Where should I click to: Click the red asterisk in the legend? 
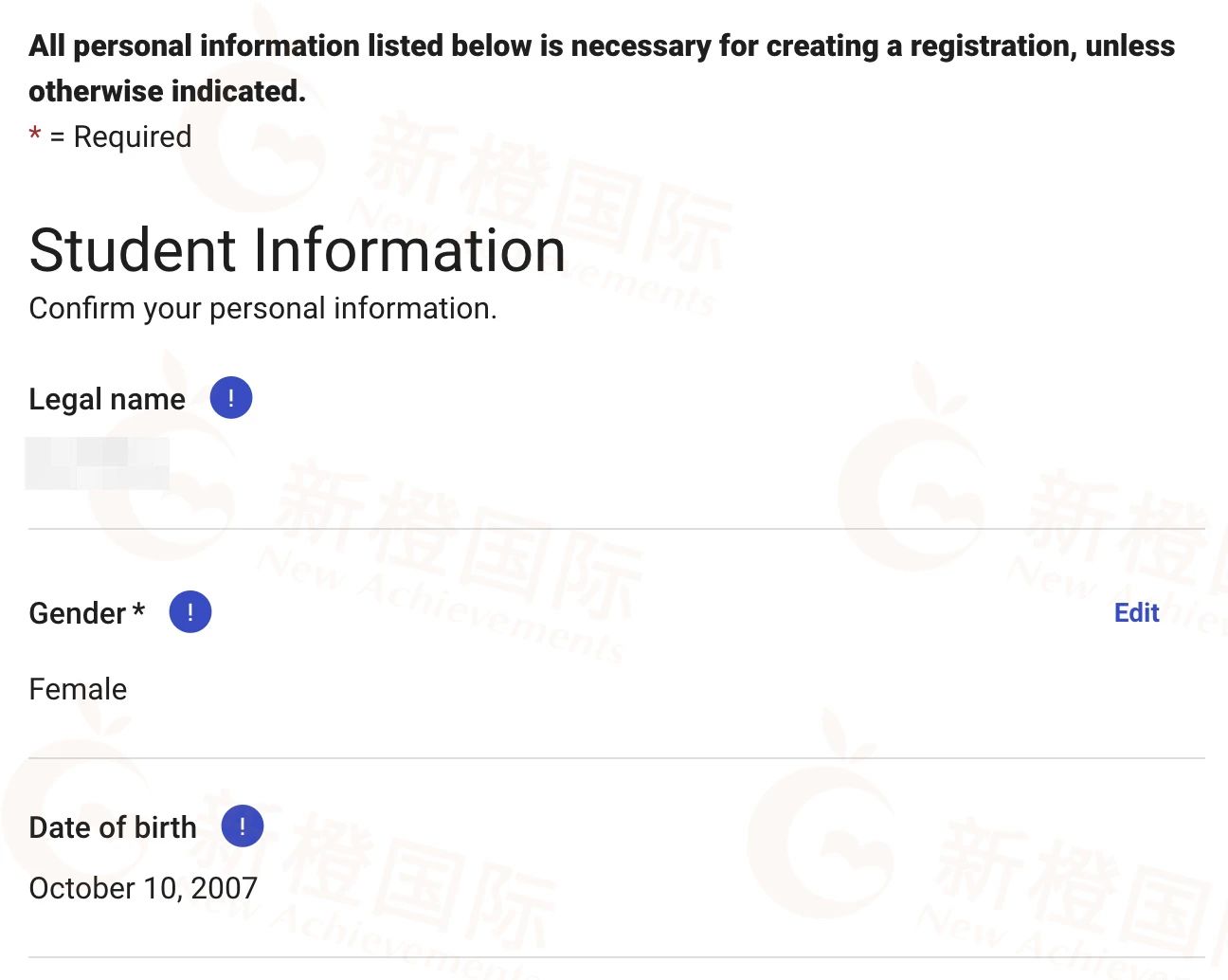pyautogui.click(x=35, y=136)
